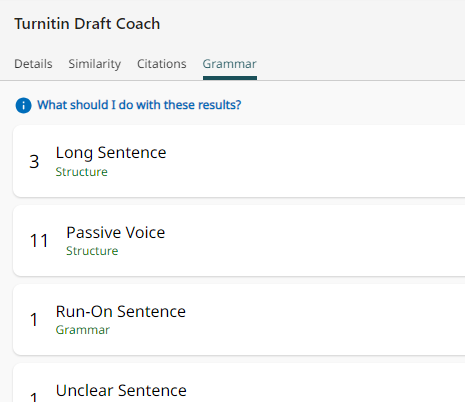Open the Unclear Sentence result card
Viewport: 465px width, 402px height.
click(239, 383)
